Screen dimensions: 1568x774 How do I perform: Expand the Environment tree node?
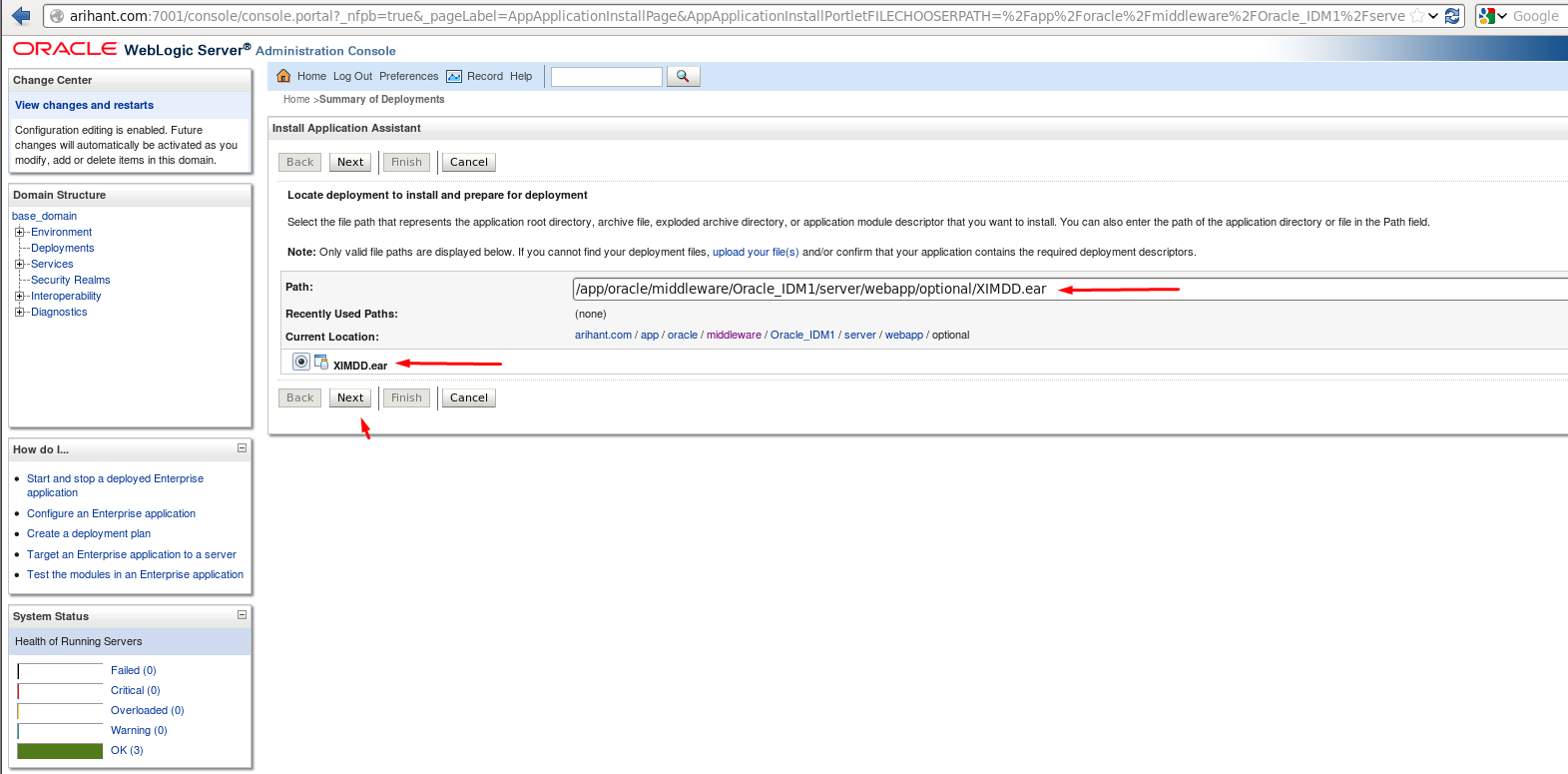click(x=19, y=232)
